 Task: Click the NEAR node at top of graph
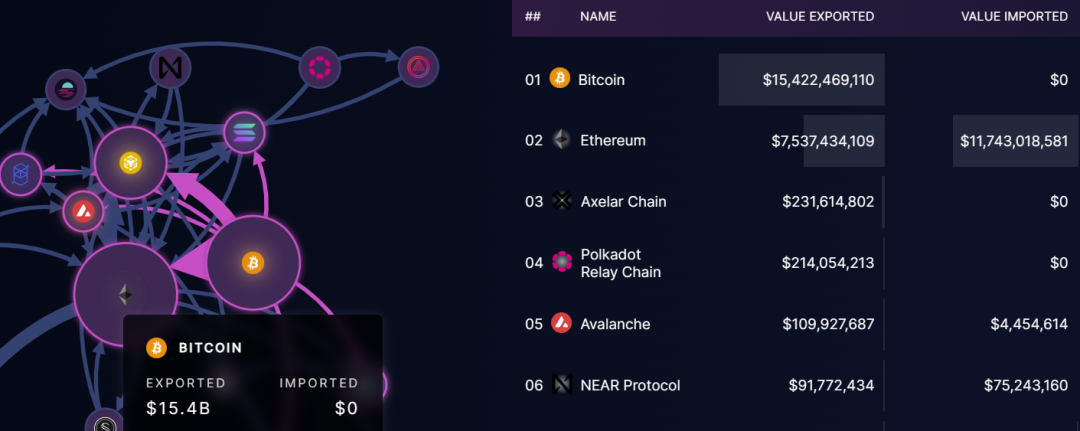tap(170, 68)
